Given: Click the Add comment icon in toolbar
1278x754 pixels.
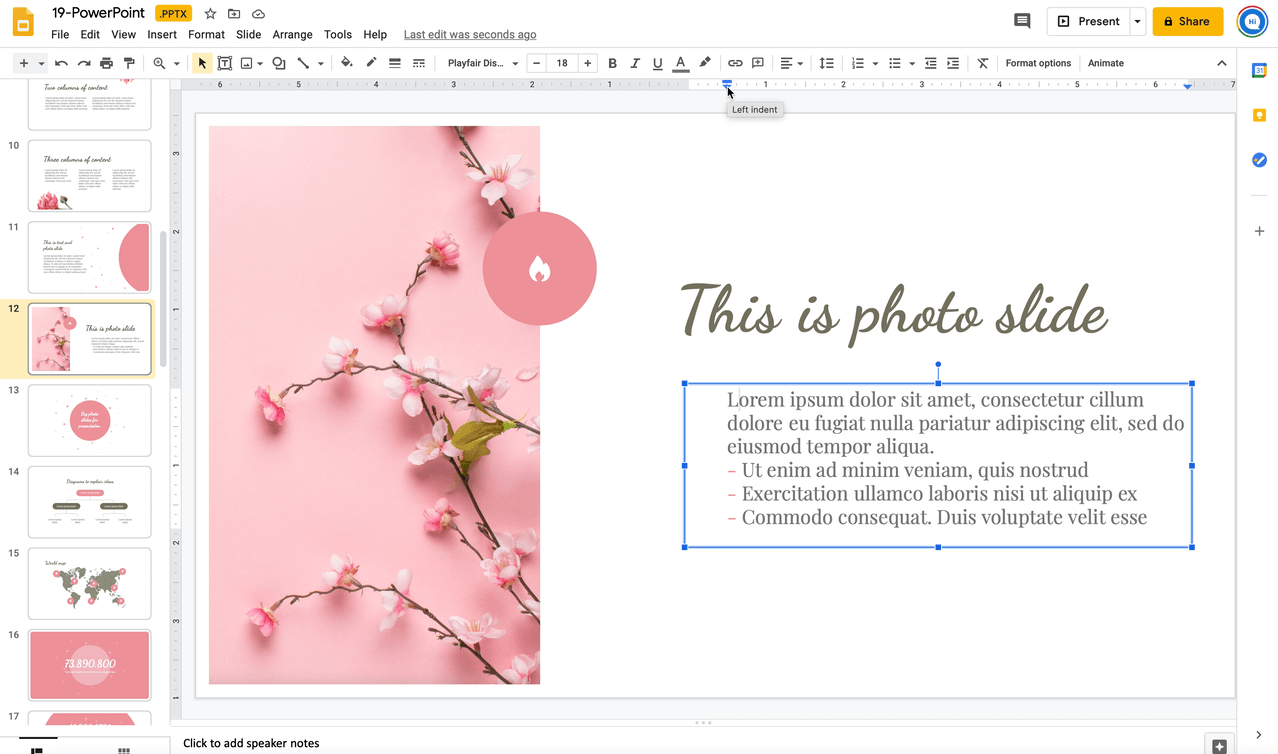Looking at the screenshot, I should pyautogui.click(x=758, y=63).
